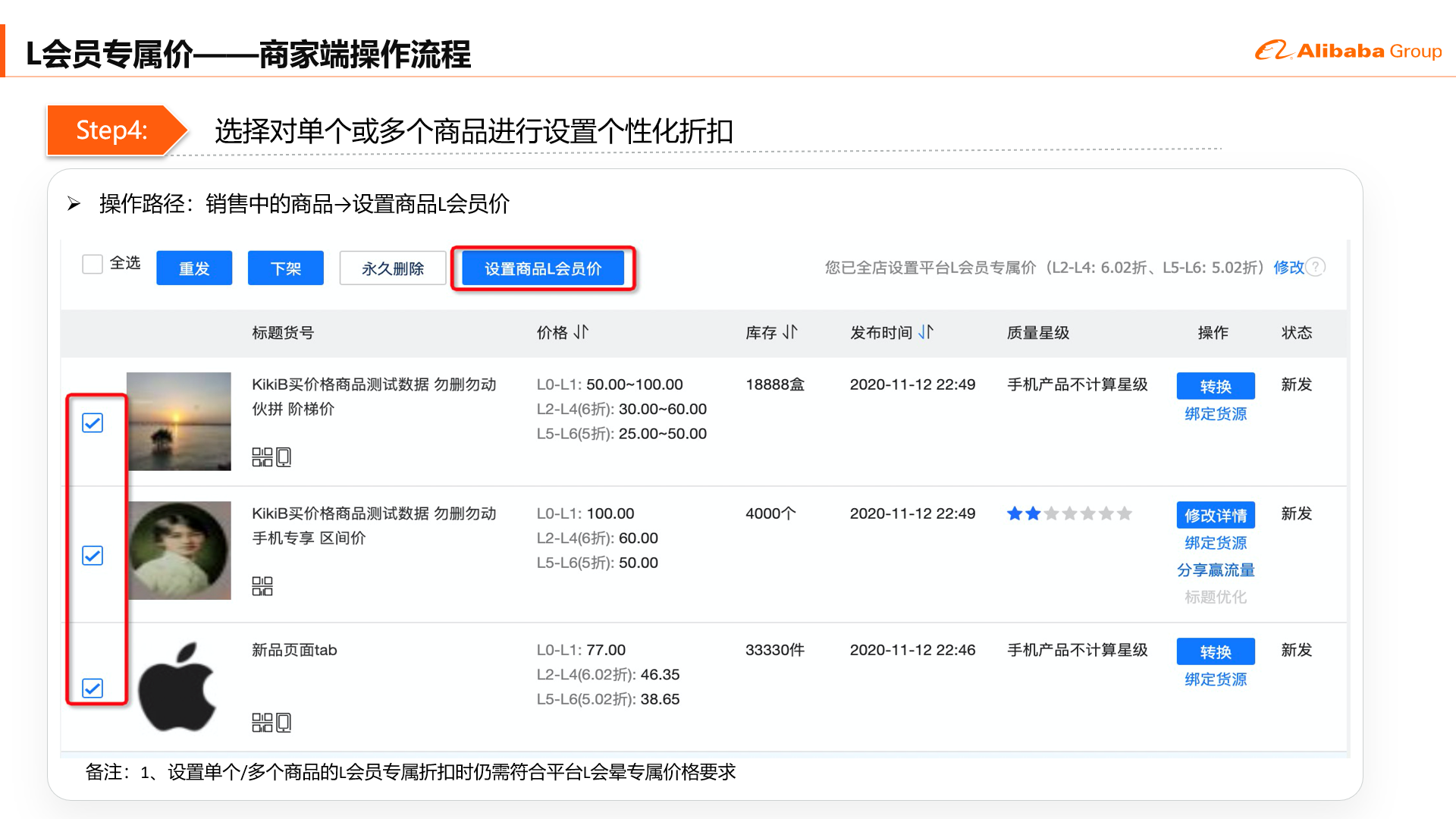Click the 设置商品L会员价 button
The height and width of the screenshot is (819, 1456).
tap(543, 268)
